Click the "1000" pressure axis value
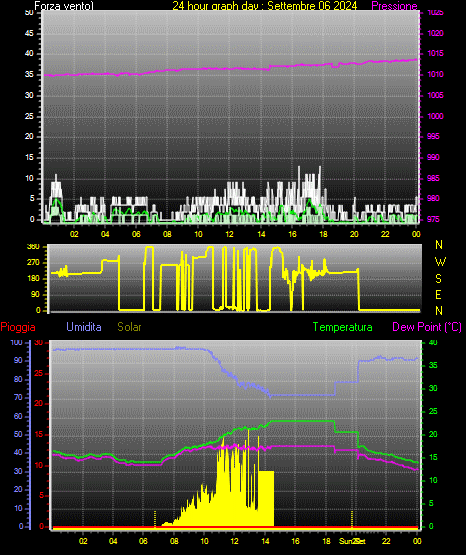 point(435,116)
